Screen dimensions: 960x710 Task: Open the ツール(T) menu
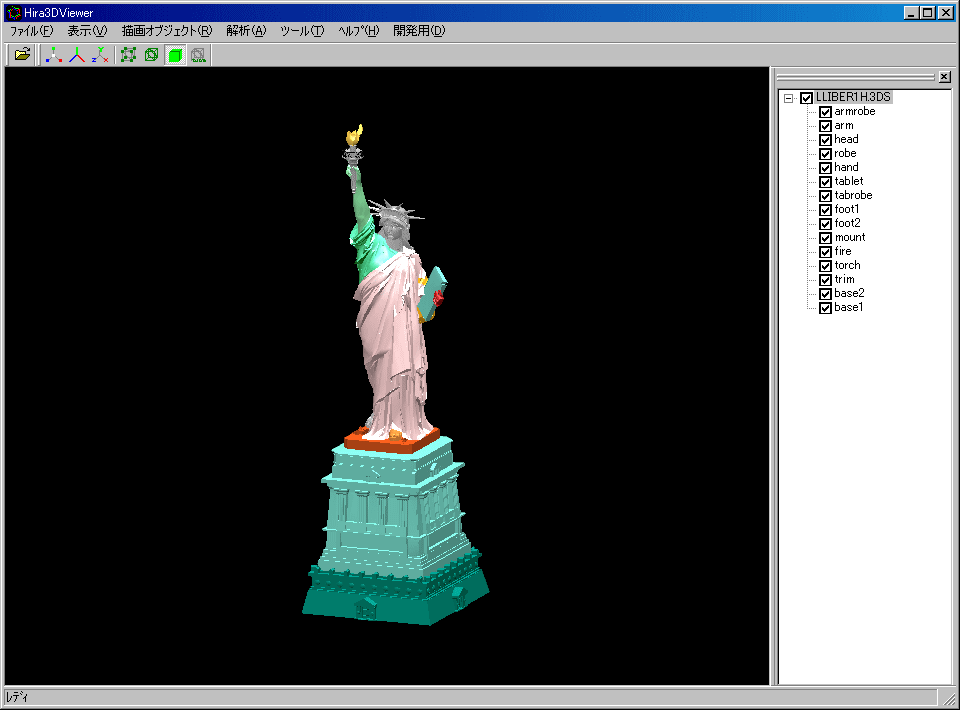click(x=302, y=31)
